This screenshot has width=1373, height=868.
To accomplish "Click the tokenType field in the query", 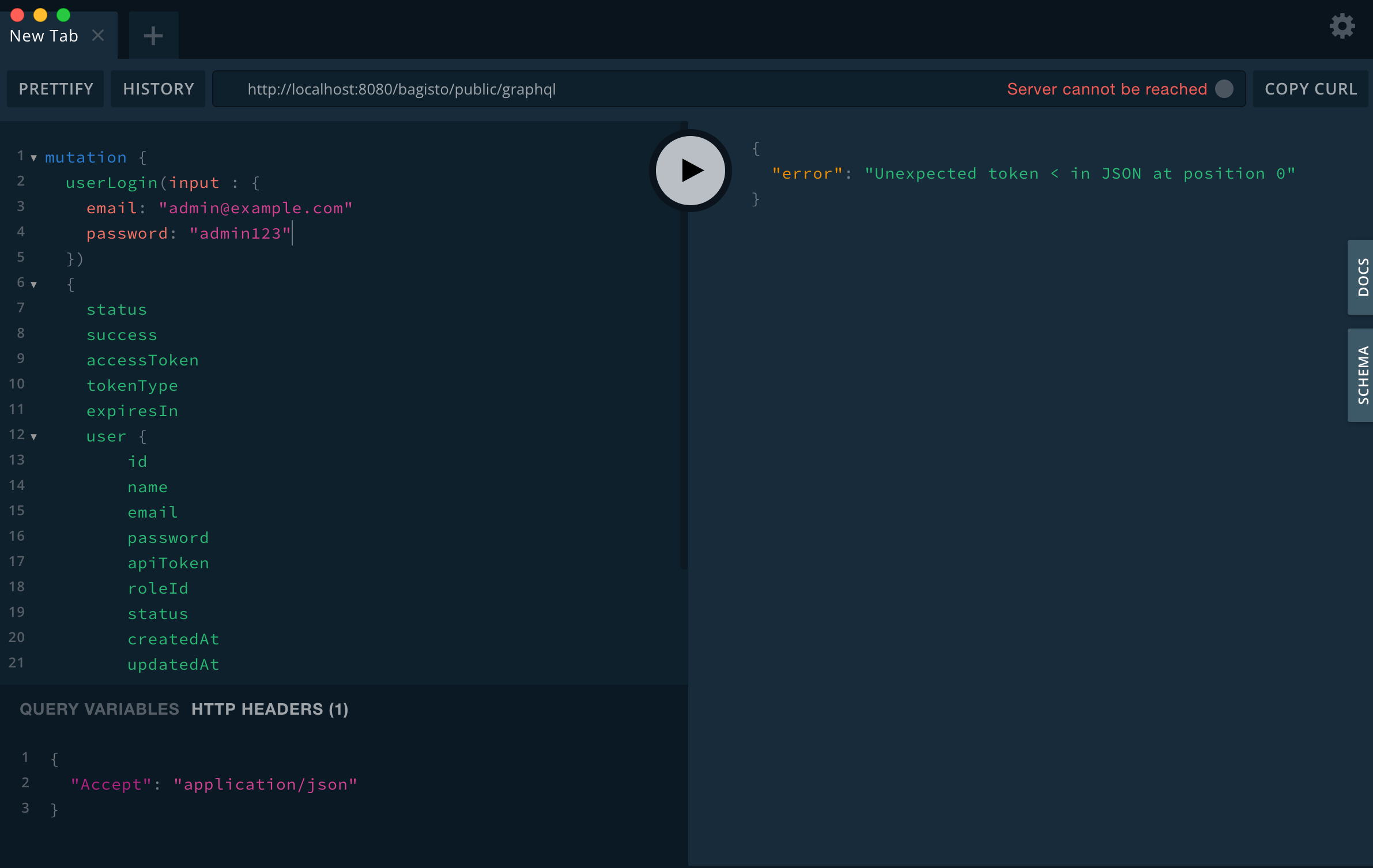I will click(x=132, y=386).
